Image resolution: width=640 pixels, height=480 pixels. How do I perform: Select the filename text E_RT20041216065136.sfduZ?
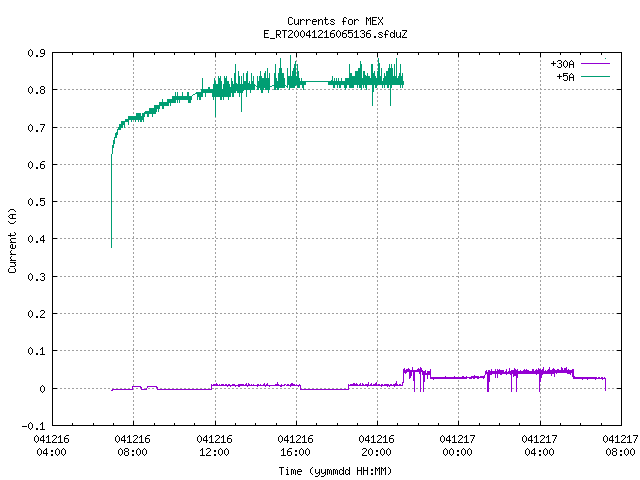click(335, 34)
